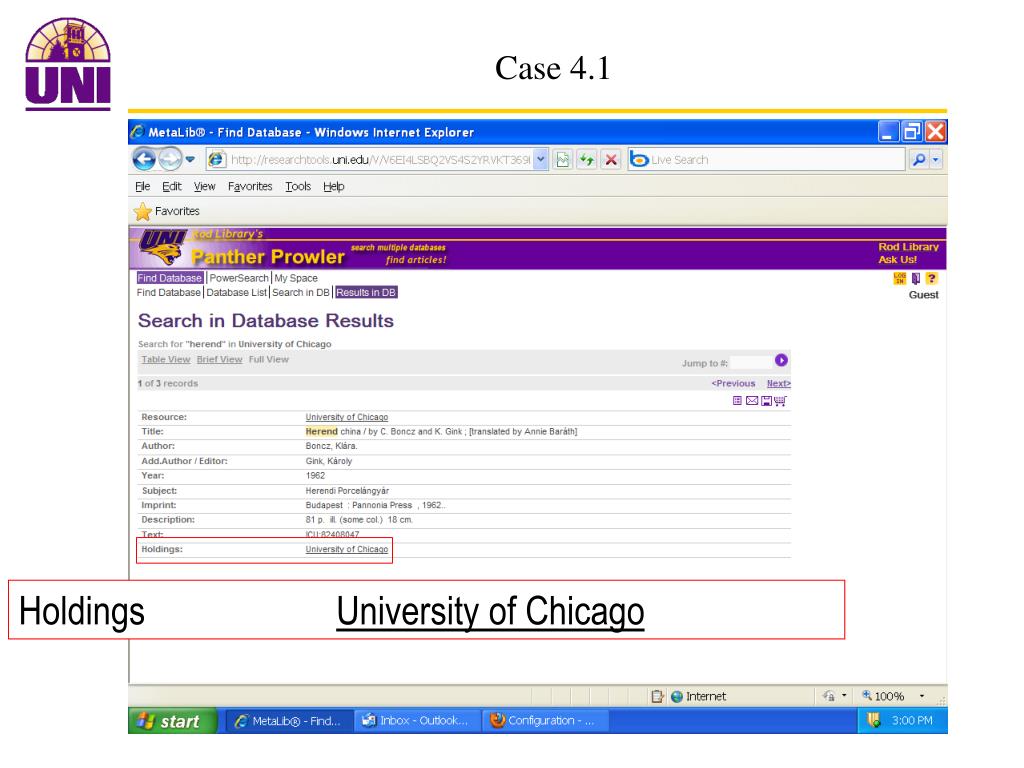Click the record list grid icon
Image resolution: width=1024 pixels, height=768 pixels.
(x=737, y=401)
